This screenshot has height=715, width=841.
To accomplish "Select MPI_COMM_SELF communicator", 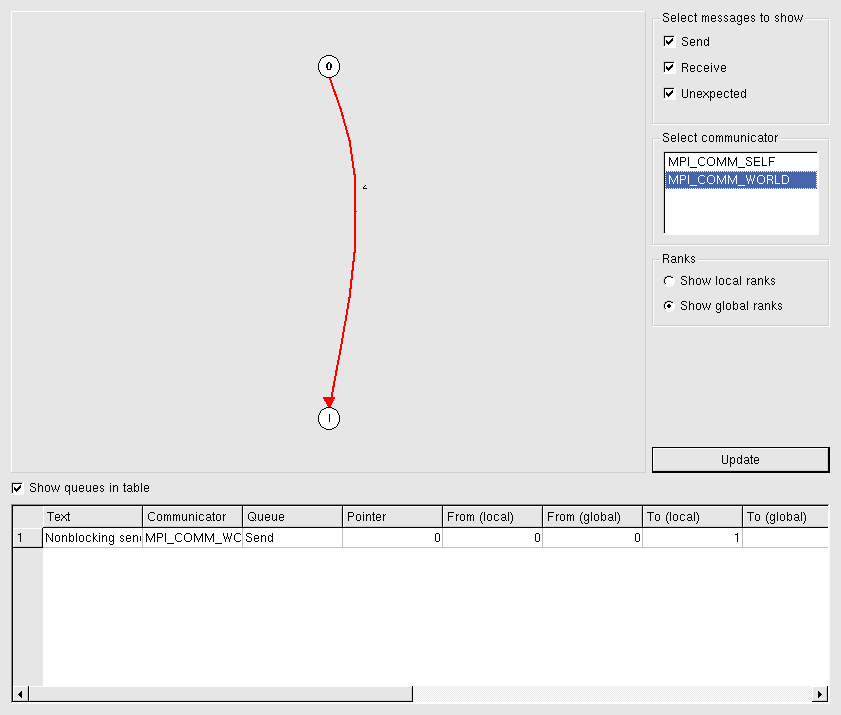I will [721, 162].
